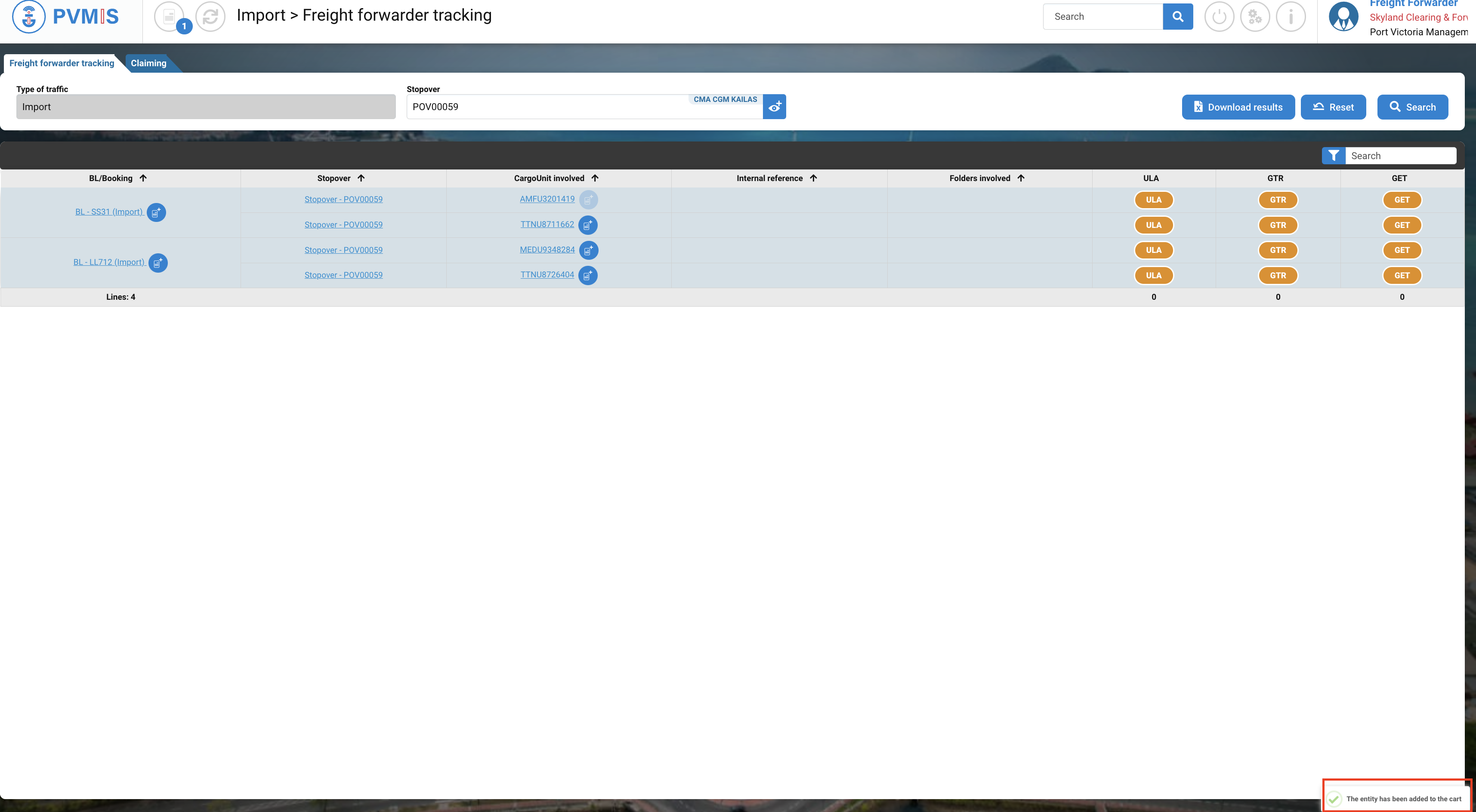Switch to the Claiming tab
1476x812 pixels.
148,63
